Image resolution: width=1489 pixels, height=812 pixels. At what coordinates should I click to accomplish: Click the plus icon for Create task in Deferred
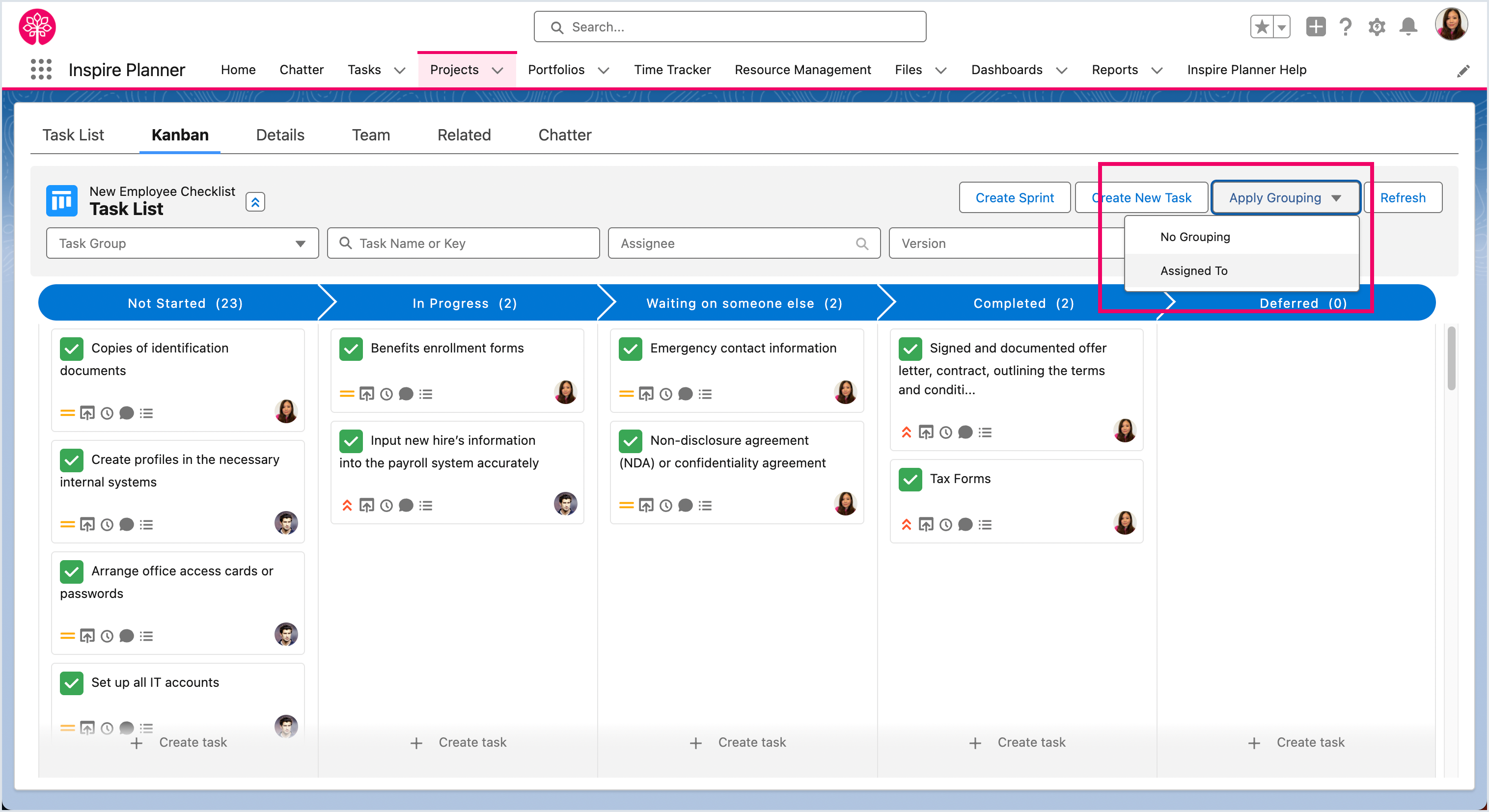1254,743
